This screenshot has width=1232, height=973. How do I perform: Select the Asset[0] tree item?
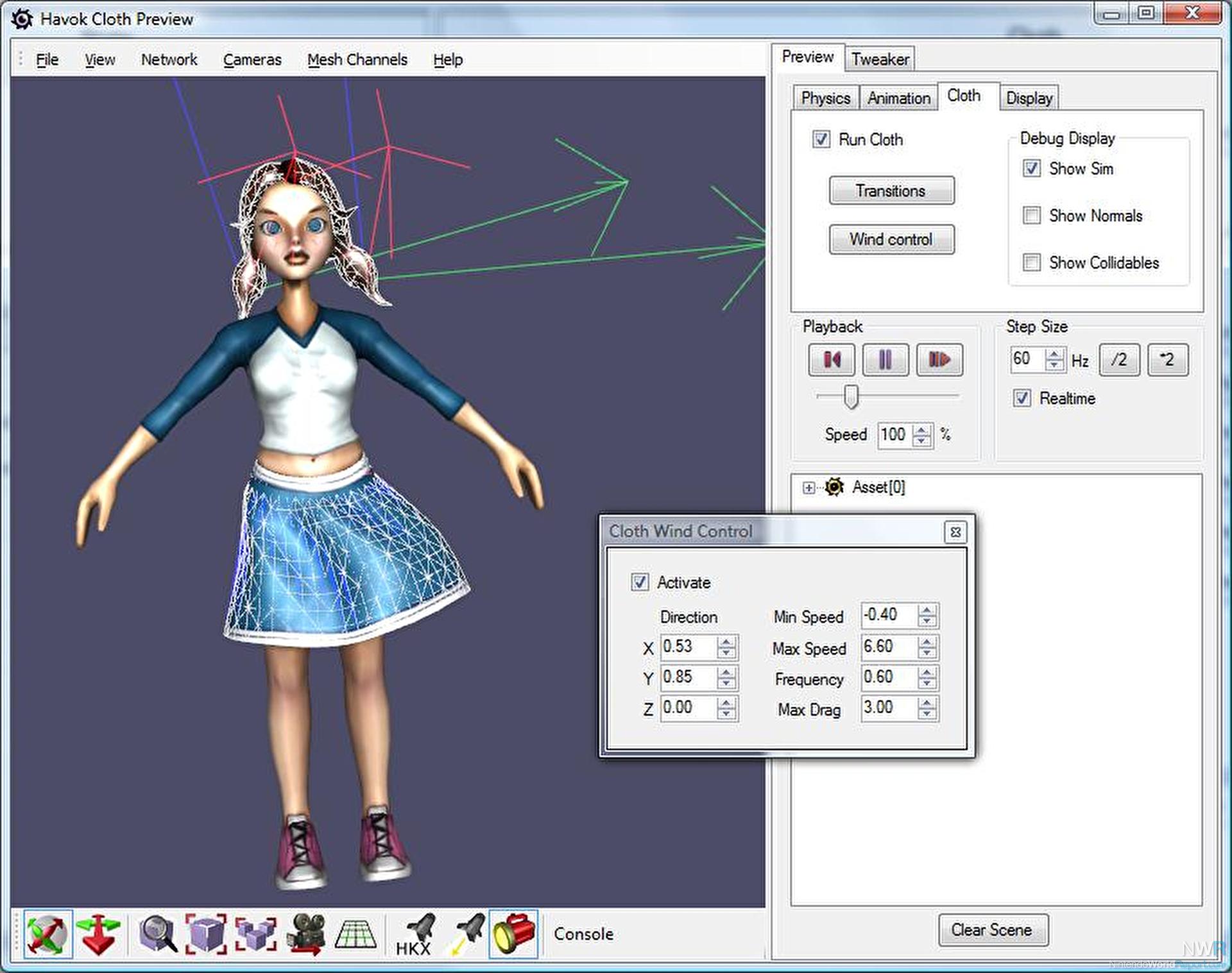pyautogui.click(x=878, y=487)
